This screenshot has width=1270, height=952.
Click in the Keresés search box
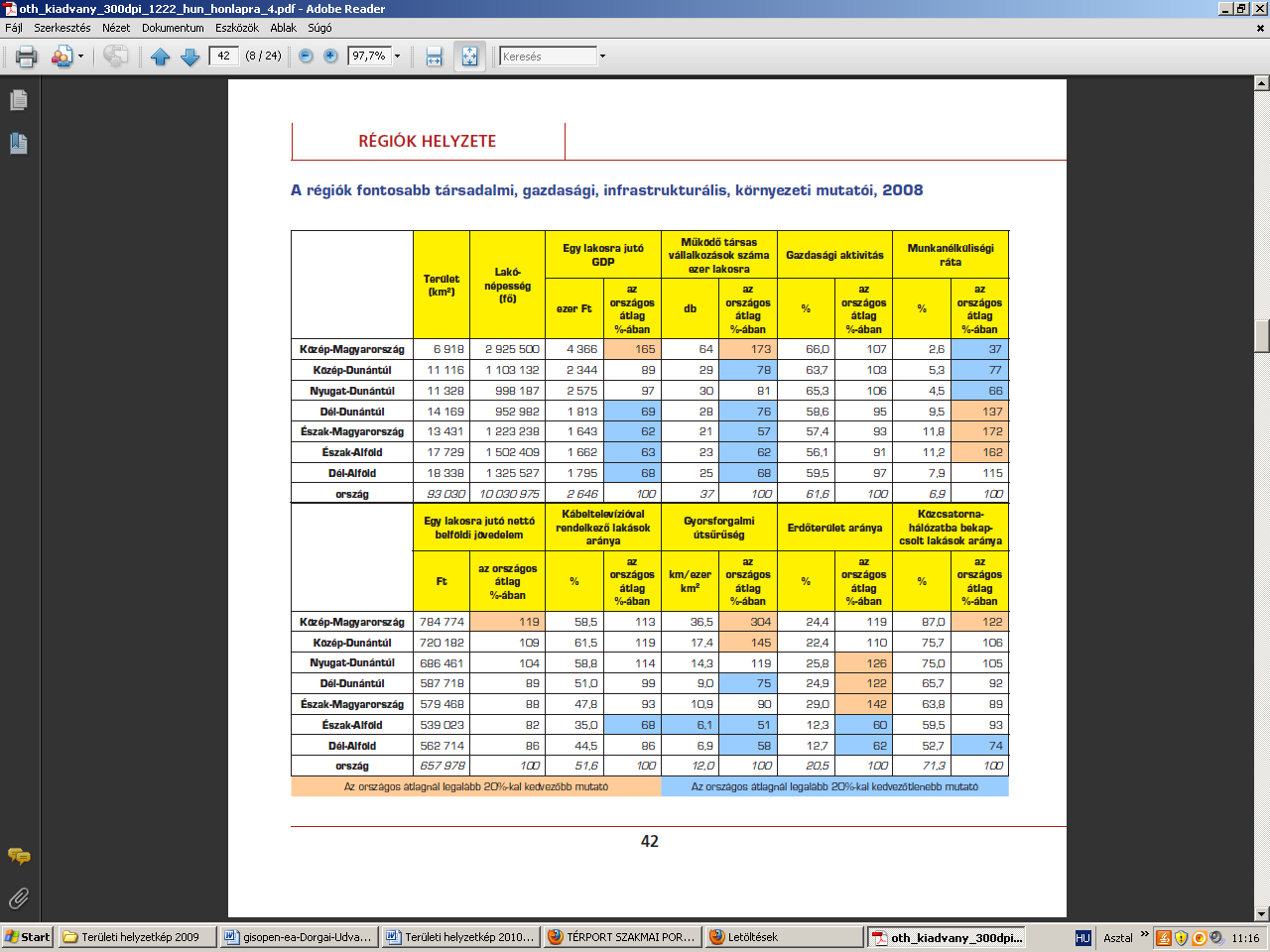click(x=548, y=57)
